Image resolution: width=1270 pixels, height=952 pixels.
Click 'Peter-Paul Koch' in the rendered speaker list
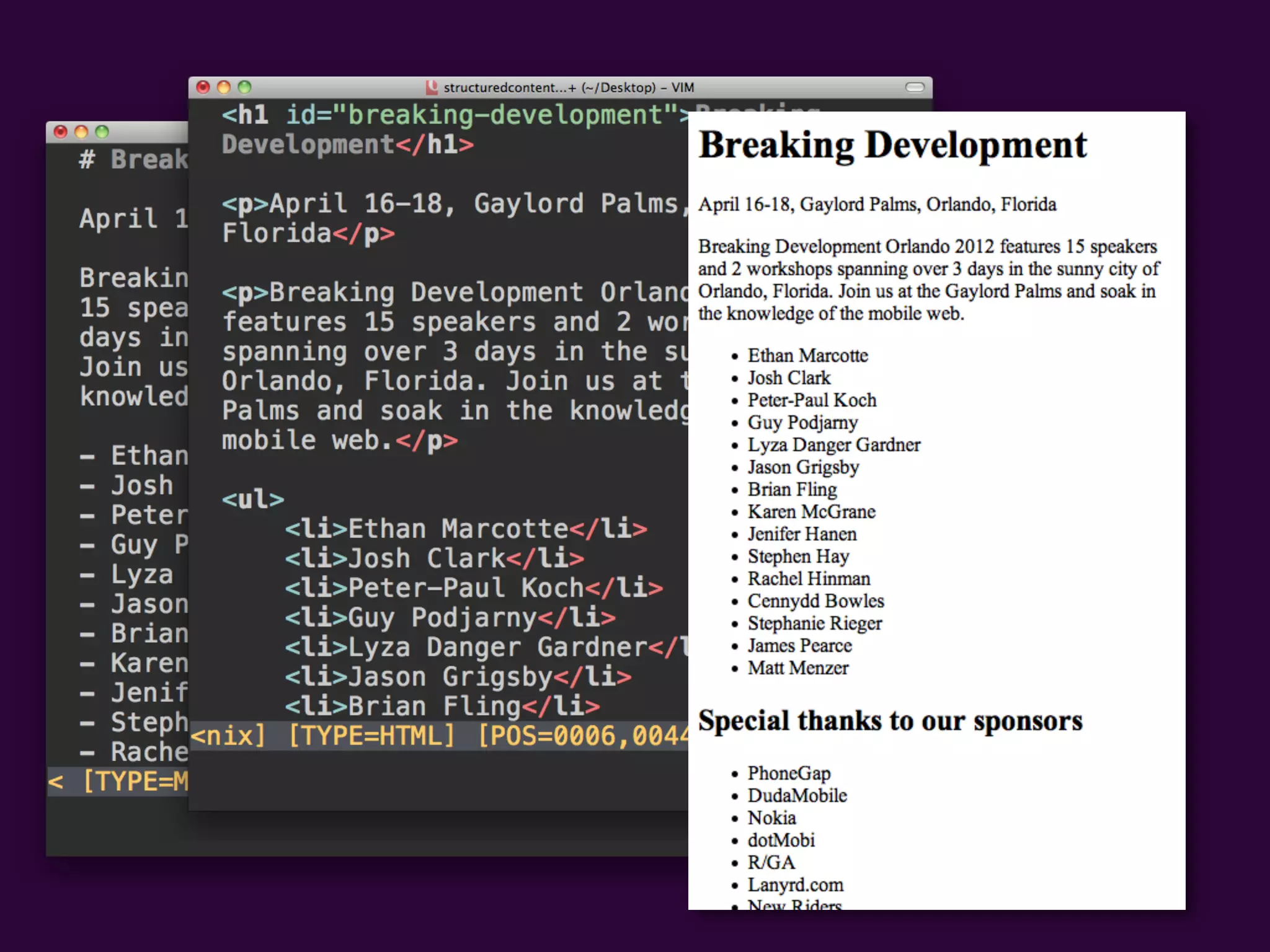[812, 400]
